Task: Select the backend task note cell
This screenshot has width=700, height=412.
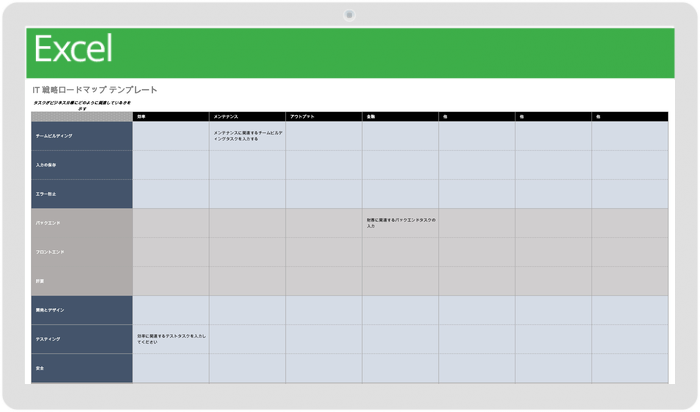Action: pos(400,222)
